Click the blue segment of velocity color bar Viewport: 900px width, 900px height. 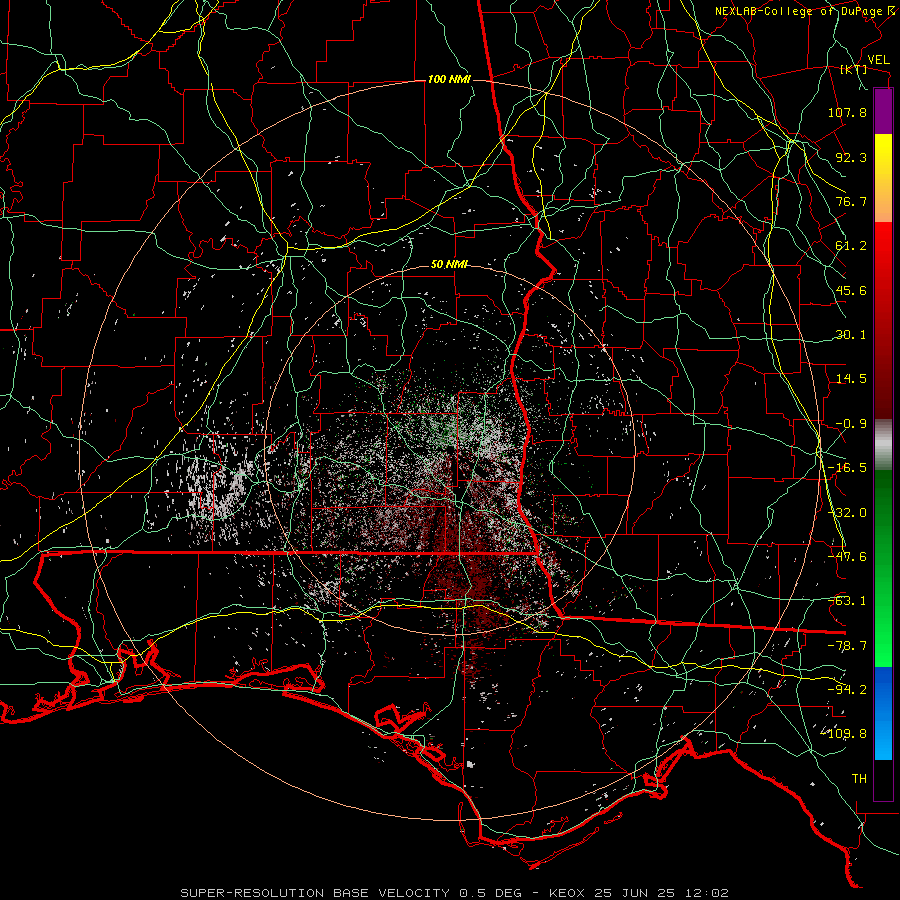pos(883,713)
